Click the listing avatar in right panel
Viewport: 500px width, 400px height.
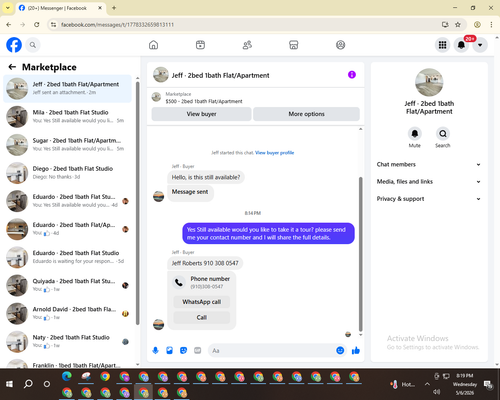(429, 82)
